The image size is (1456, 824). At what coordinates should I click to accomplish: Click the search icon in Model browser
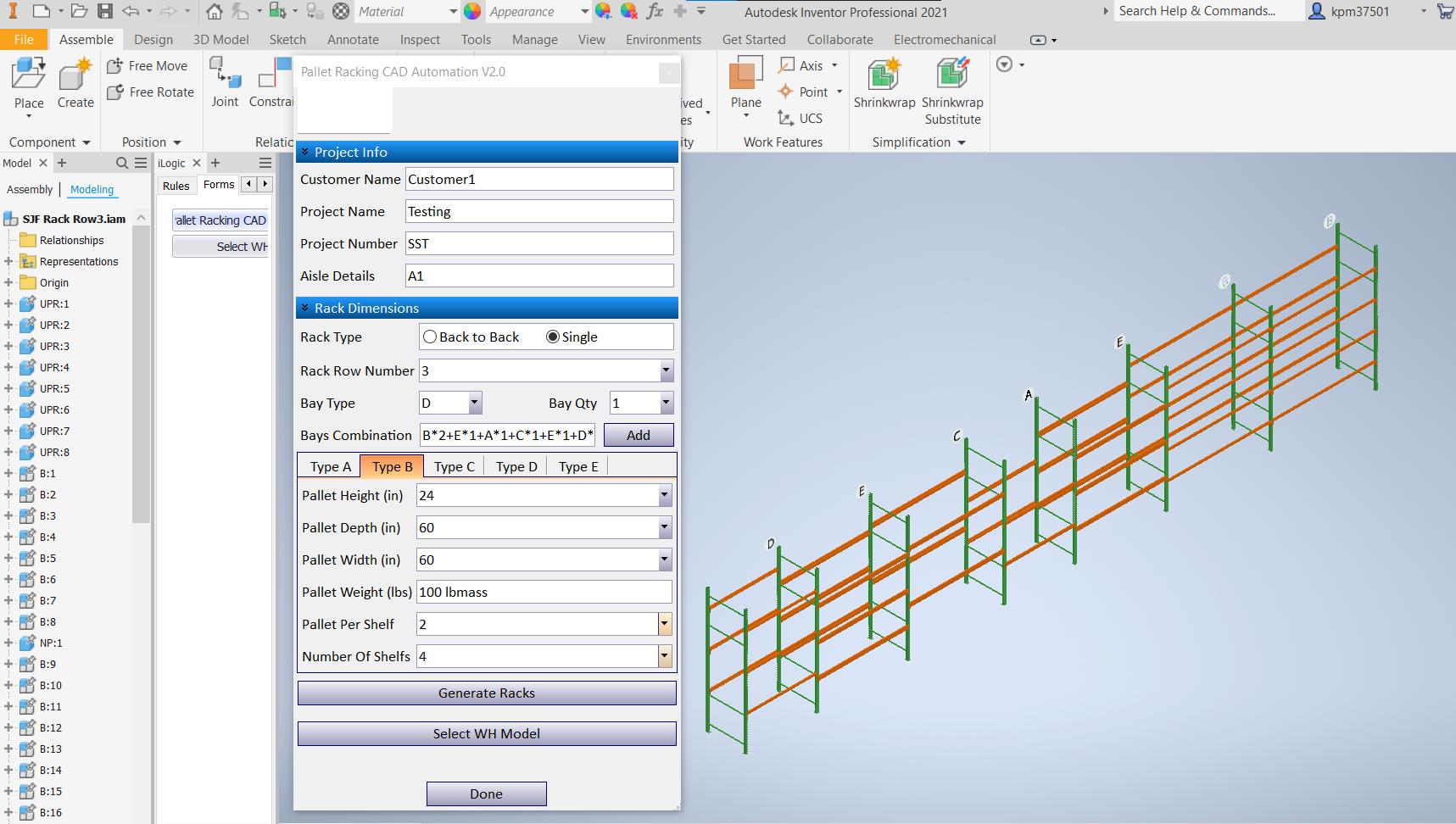122,163
